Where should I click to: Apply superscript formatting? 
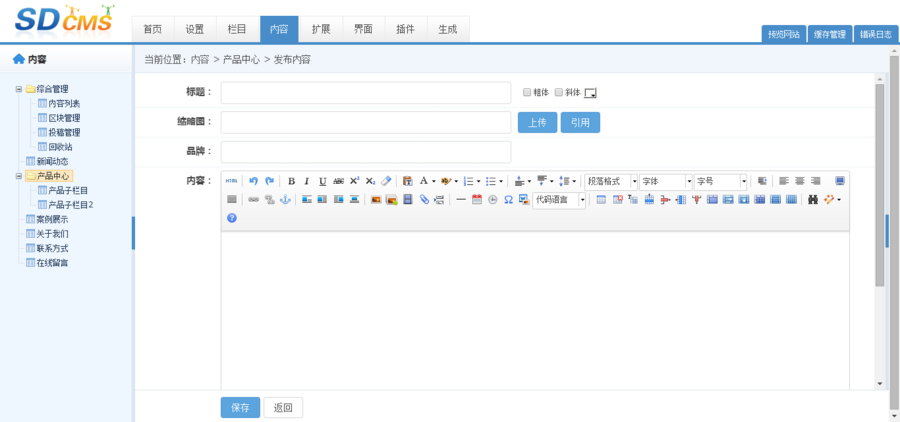pyautogui.click(x=355, y=181)
